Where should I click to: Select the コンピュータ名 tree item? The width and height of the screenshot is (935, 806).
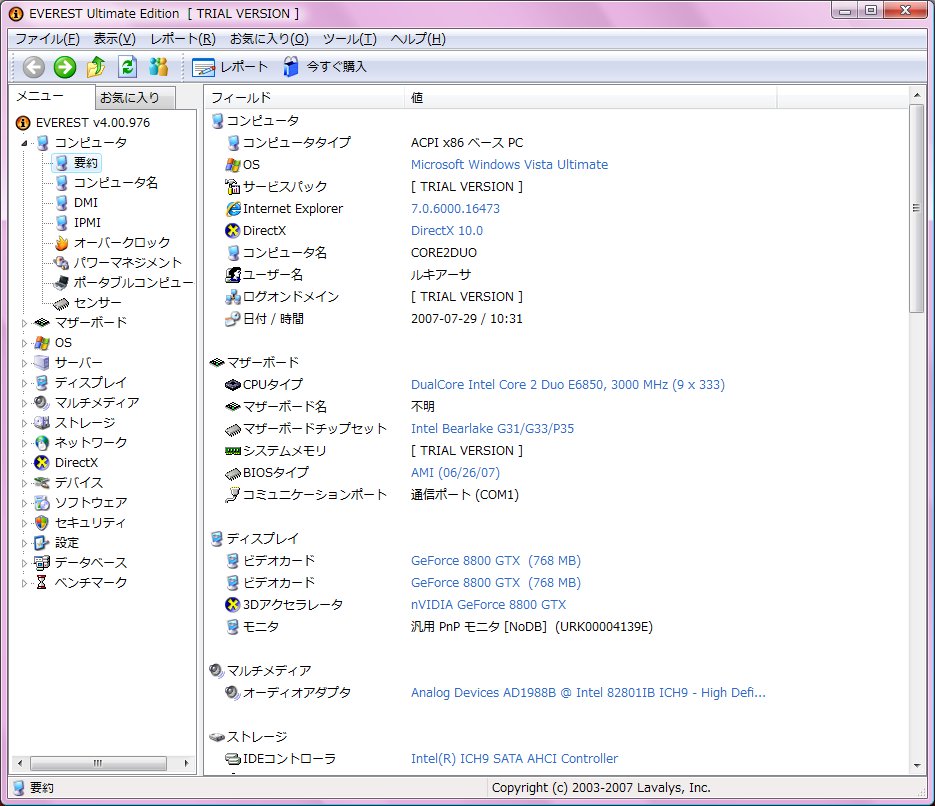pyautogui.click(x=116, y=182)
